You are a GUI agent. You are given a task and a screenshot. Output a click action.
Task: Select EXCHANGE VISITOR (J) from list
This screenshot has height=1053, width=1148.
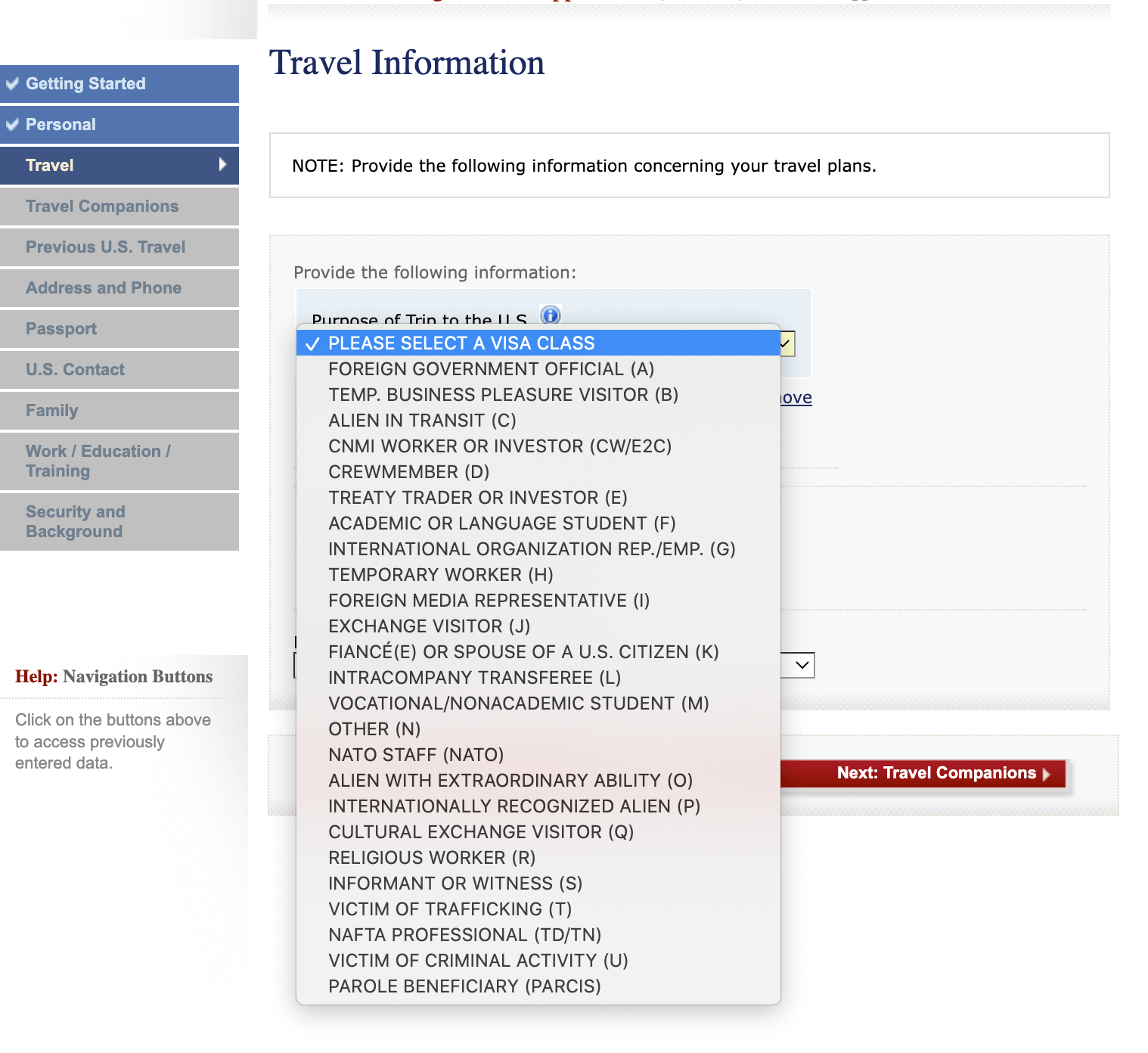coord(429,626)
